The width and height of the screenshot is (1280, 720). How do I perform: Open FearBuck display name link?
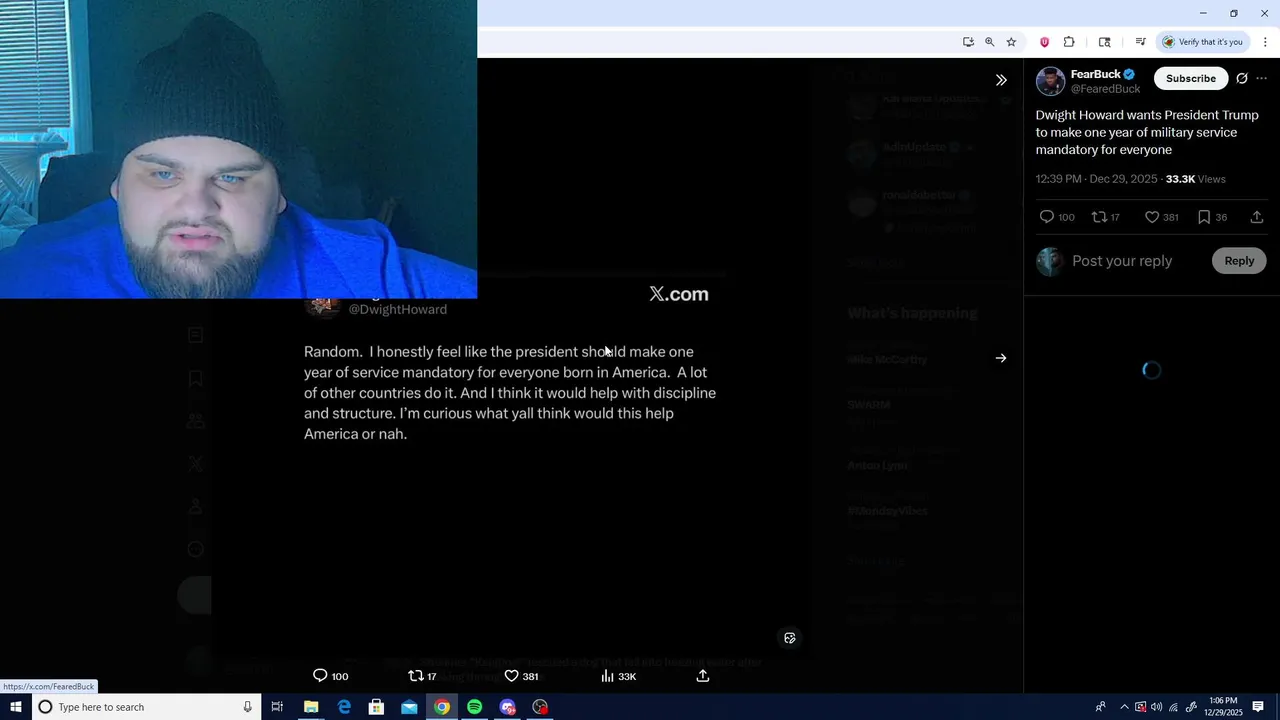click(1096, 74)
